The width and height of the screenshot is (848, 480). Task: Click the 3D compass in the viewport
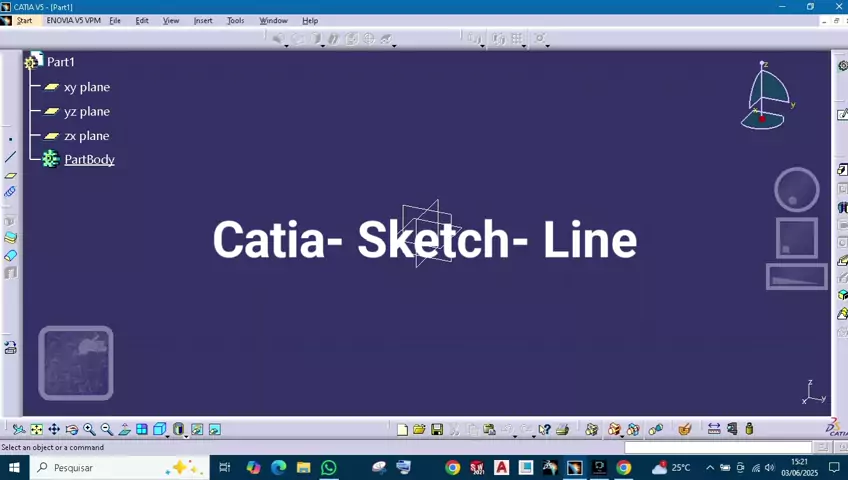click(765, 97)
